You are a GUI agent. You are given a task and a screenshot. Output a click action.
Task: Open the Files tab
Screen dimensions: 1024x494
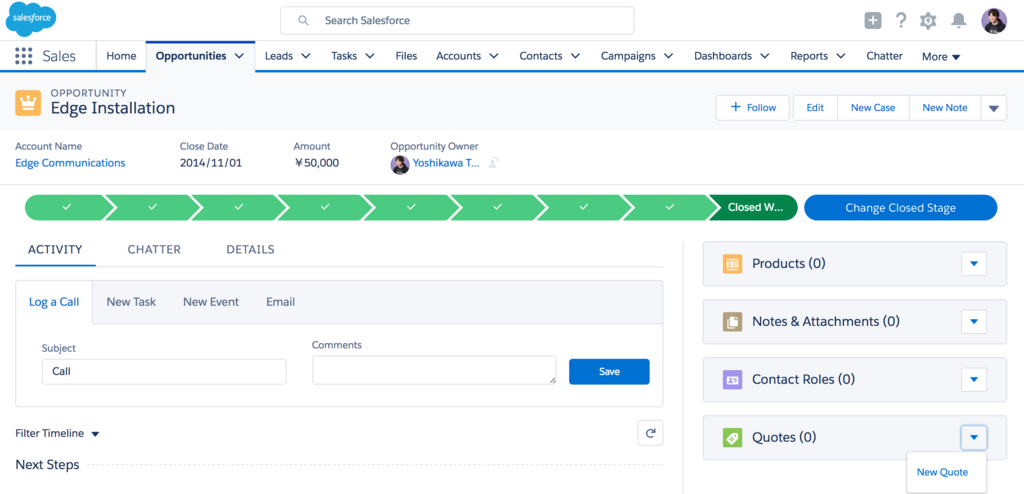coord(406,56)
